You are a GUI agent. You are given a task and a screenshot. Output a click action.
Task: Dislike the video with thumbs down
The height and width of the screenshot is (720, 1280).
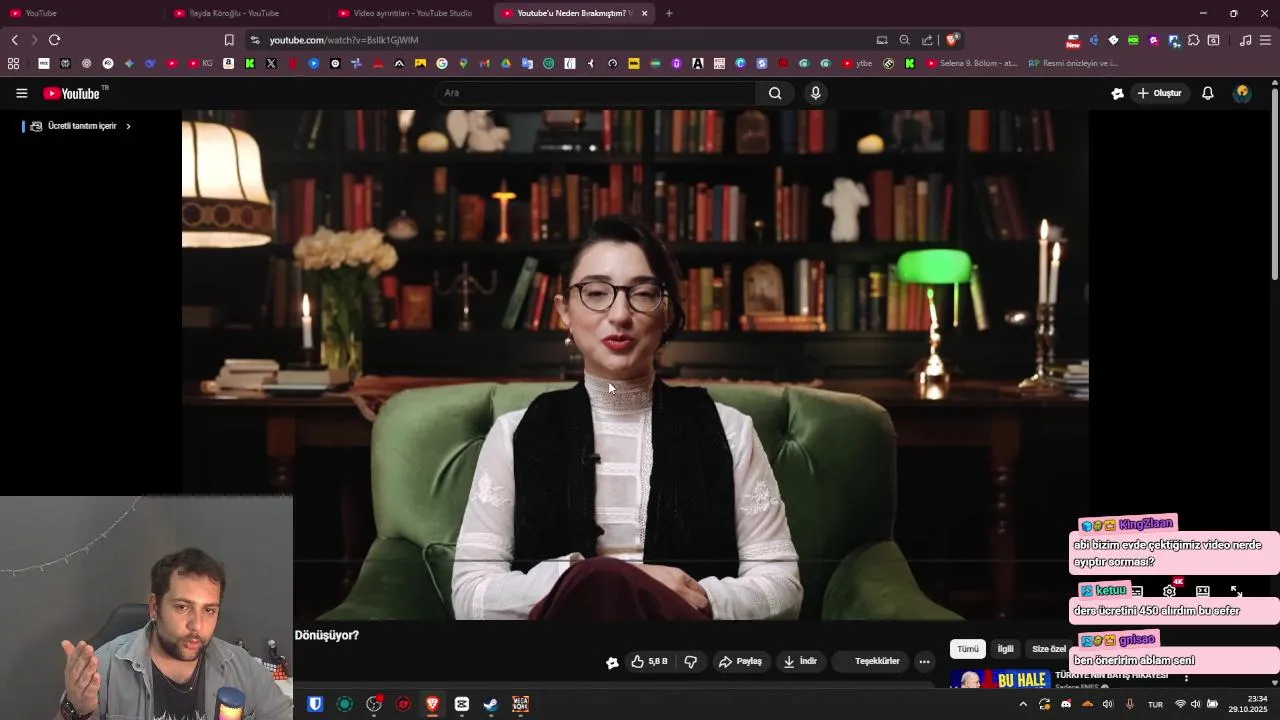tap(690, 661)
